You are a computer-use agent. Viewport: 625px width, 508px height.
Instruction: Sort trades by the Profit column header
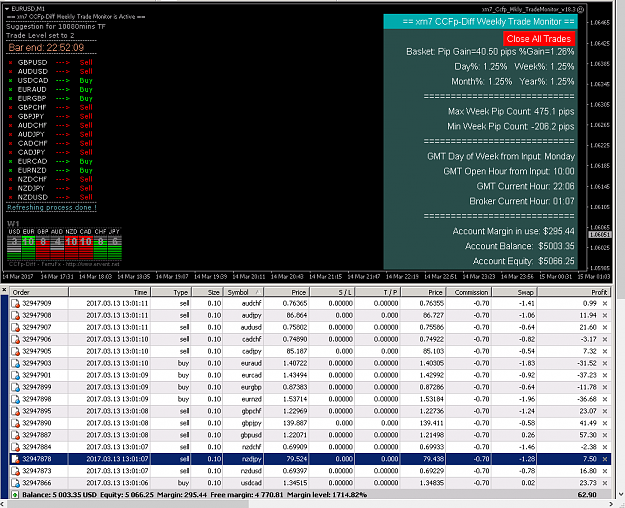[574, 292]
